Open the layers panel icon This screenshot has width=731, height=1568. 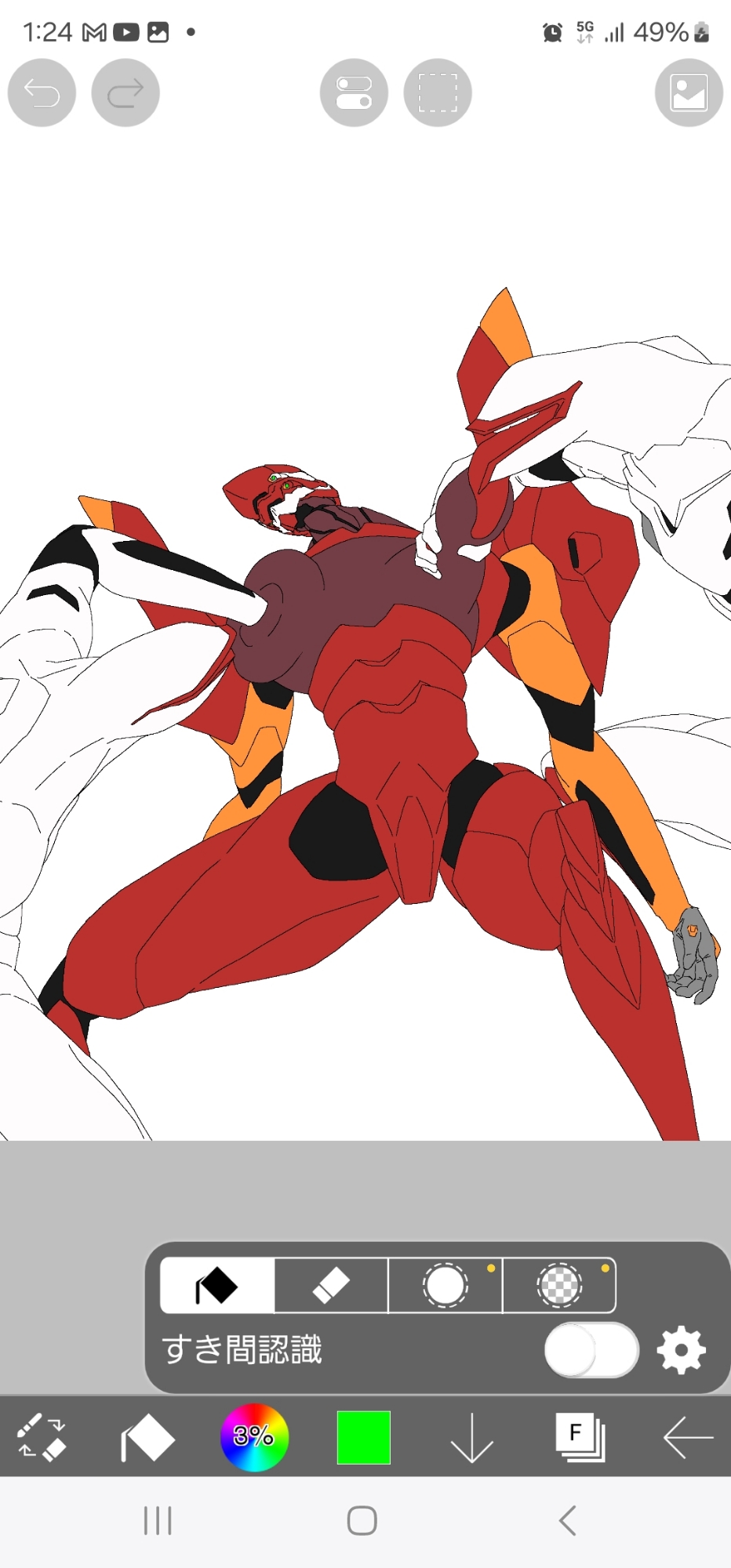tap(580, 1438)
